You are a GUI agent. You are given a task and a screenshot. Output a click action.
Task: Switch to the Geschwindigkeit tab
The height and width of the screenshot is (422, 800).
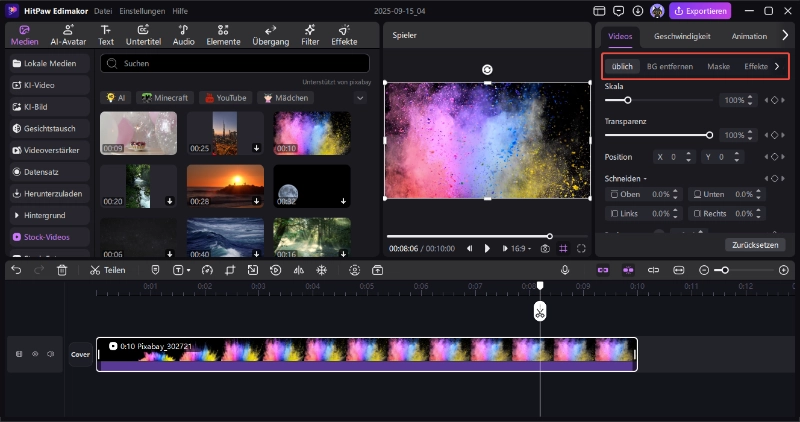tap(682, 36)
